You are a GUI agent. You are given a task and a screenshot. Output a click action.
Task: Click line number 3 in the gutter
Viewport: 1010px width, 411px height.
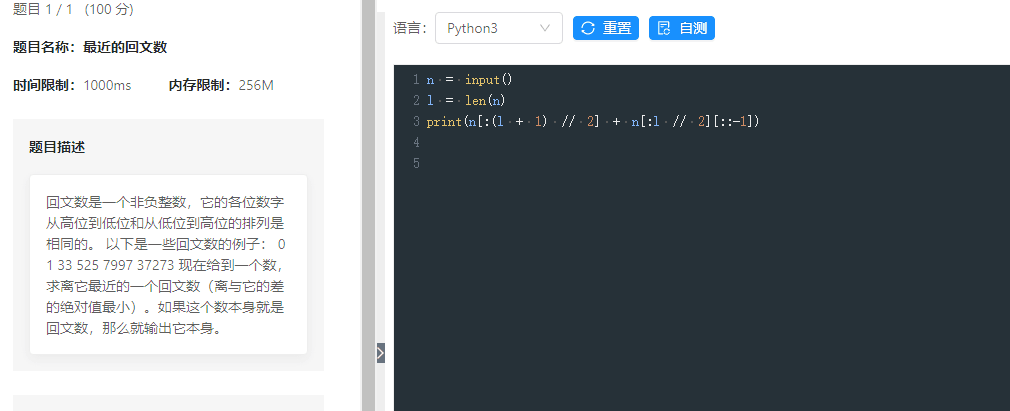point(415,121)
